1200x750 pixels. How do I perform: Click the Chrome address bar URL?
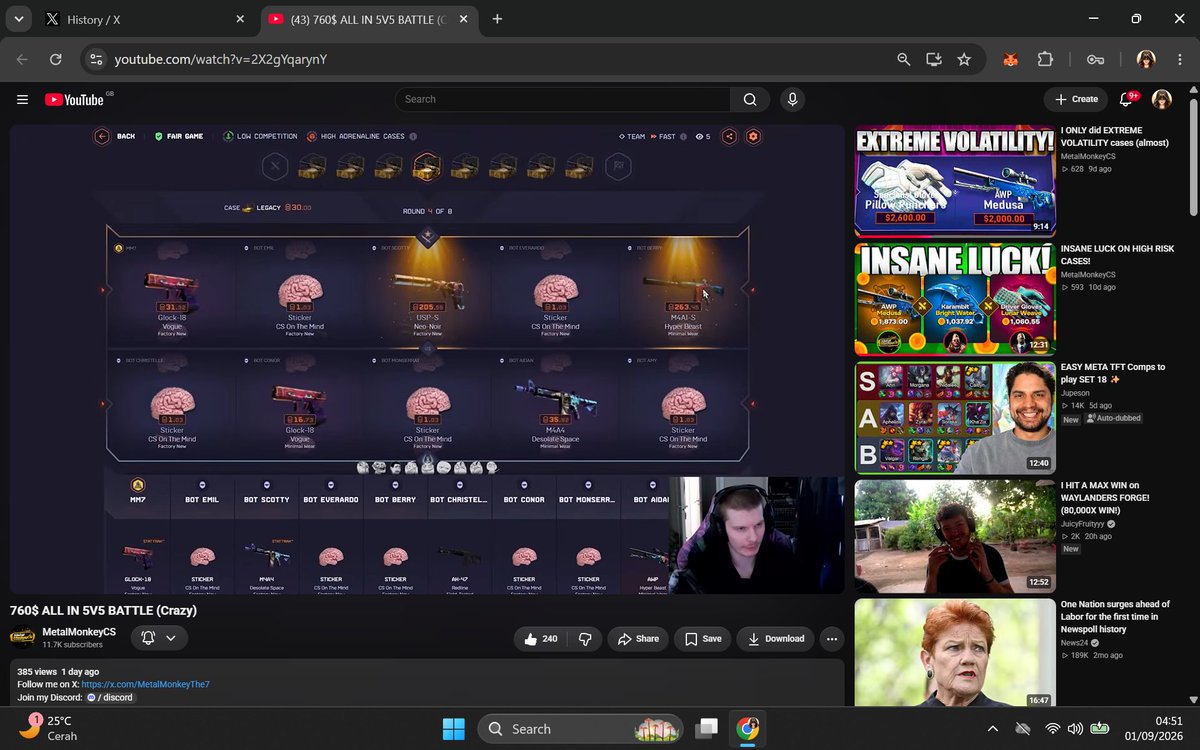pyautogui.click(x=221, y=59)
